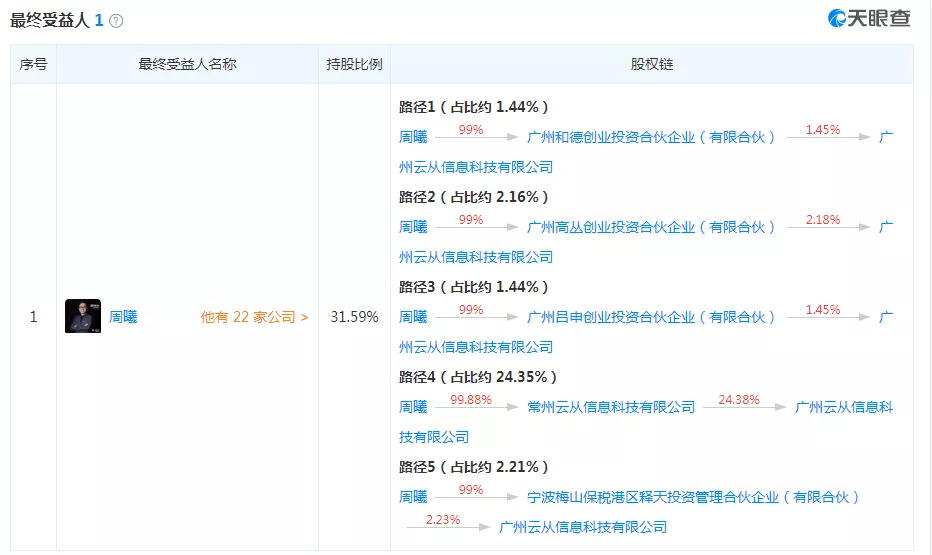Open 常州云从信息科技有限公司 link
This screenshot has width=932, height=555.
(x=611, y=407)
